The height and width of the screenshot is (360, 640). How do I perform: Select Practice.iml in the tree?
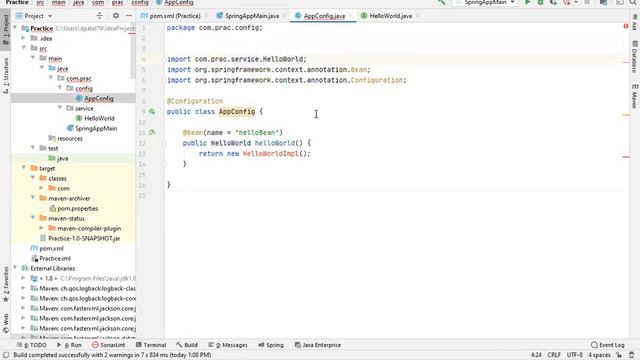pos(55,258)
